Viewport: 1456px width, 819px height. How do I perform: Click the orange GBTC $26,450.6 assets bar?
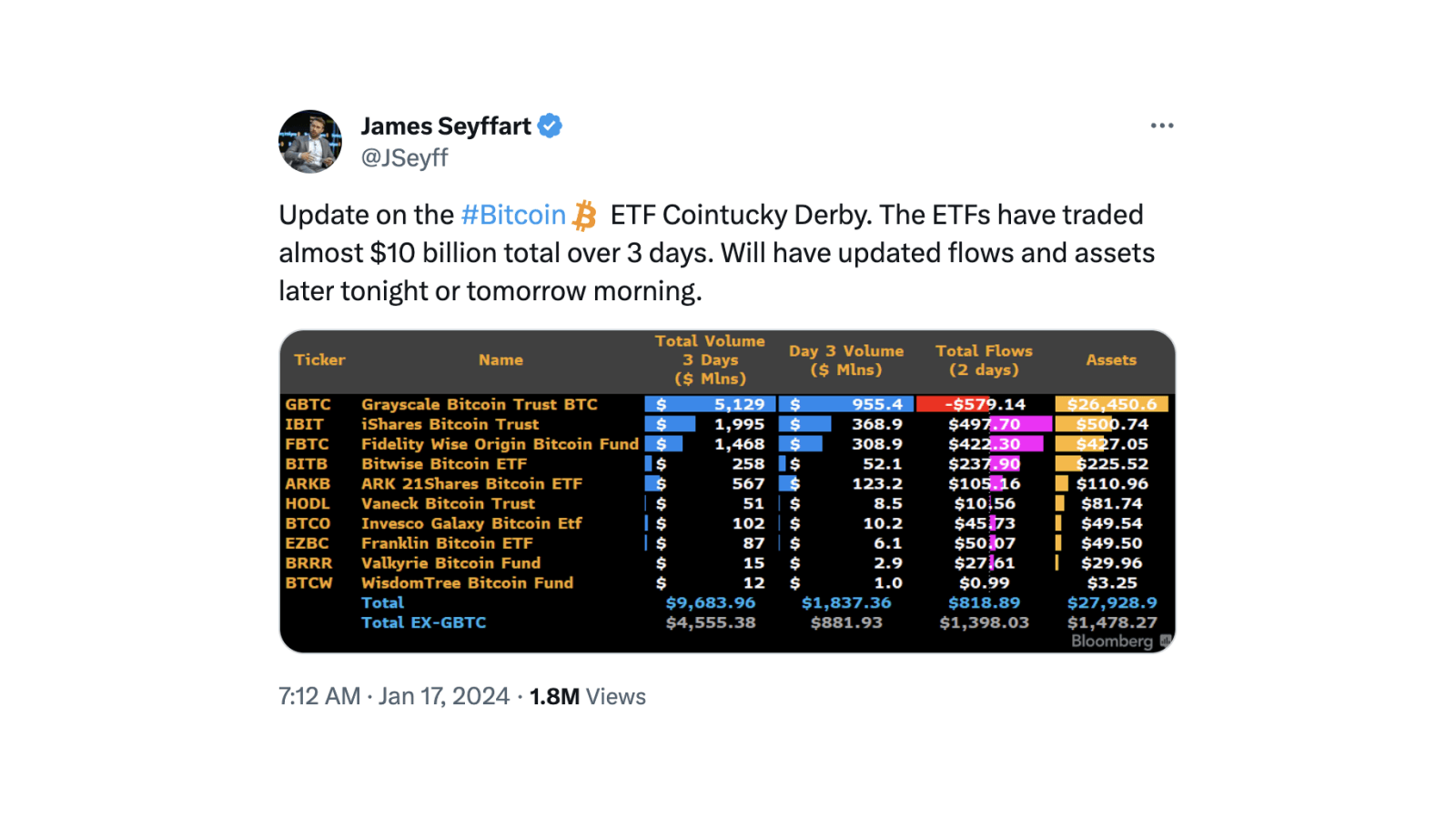tap(1111, 404)
